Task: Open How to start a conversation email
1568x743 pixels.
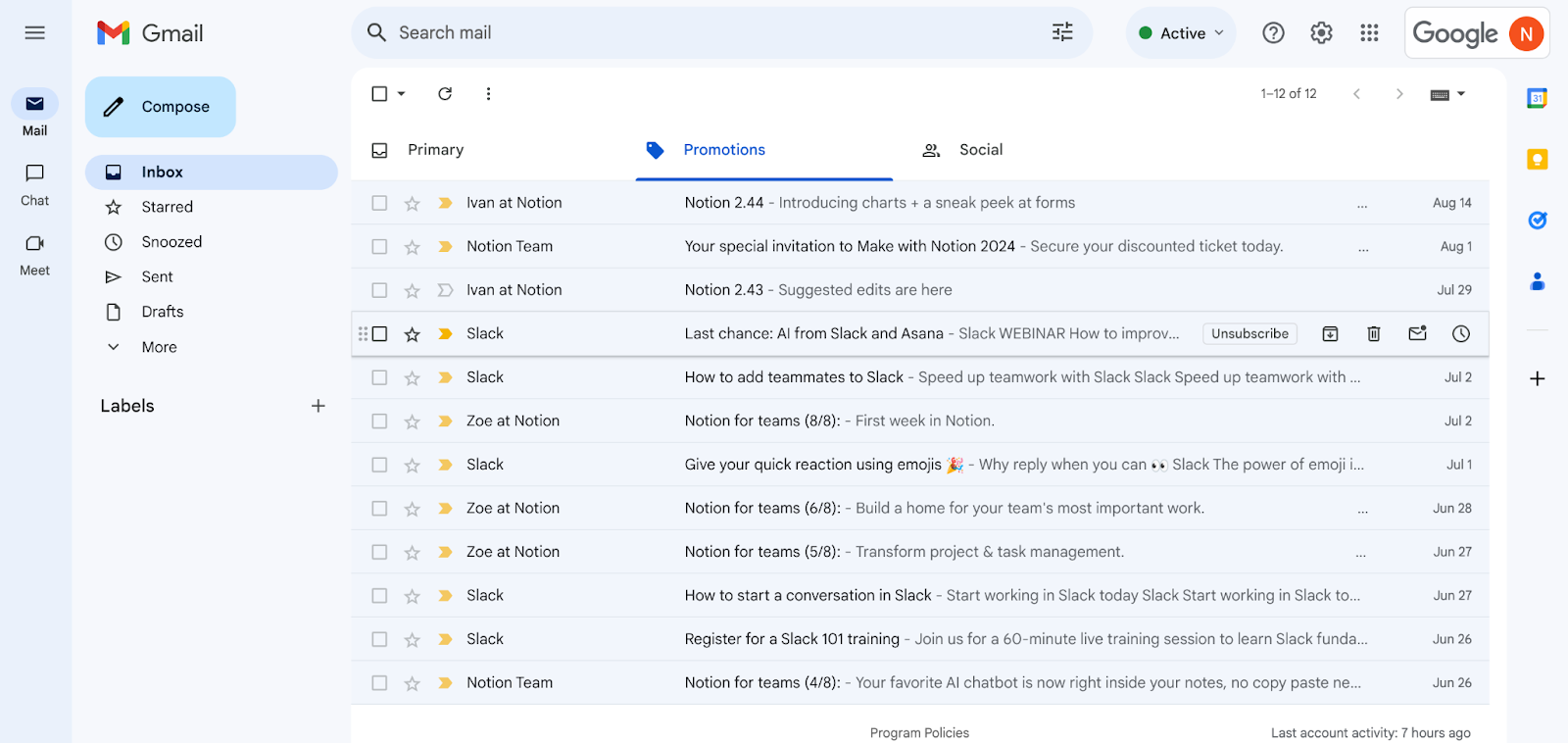Action: [919, 596]
